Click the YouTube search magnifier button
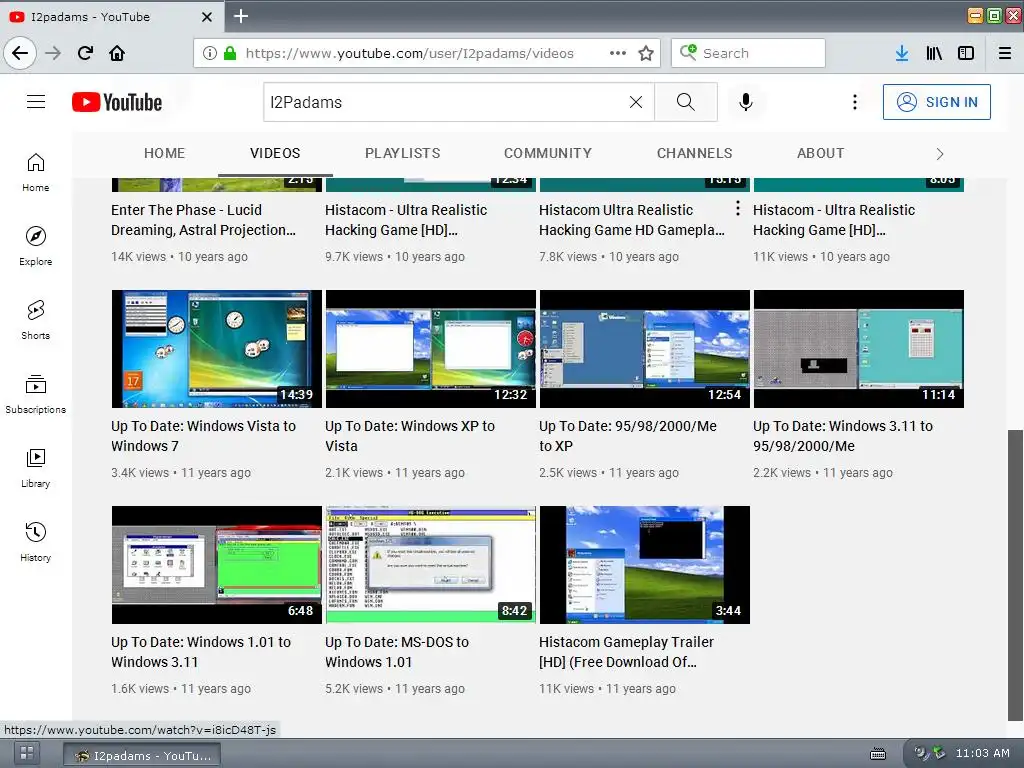Viewport: 1024px width, 768px height. point(686,102)
